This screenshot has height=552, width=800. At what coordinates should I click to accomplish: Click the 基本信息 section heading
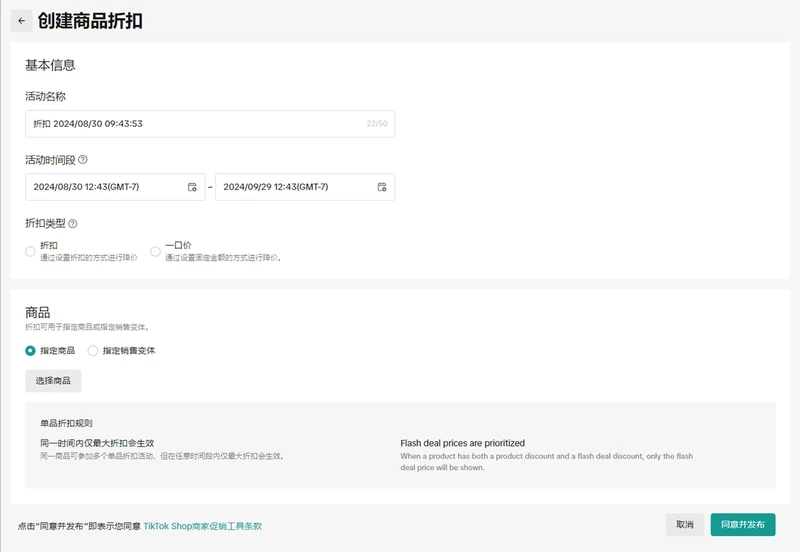click(x=50, y=65)
